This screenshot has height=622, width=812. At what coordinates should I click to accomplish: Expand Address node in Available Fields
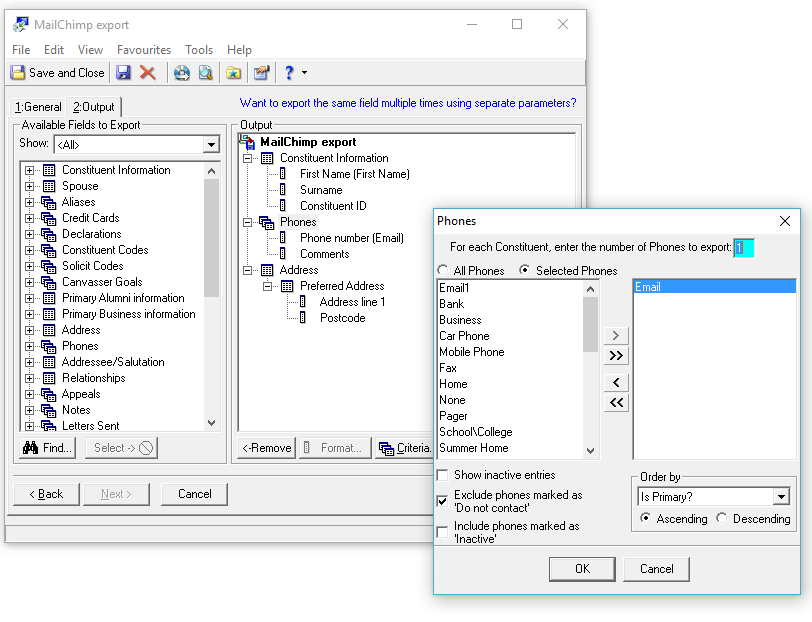(30, 330)
